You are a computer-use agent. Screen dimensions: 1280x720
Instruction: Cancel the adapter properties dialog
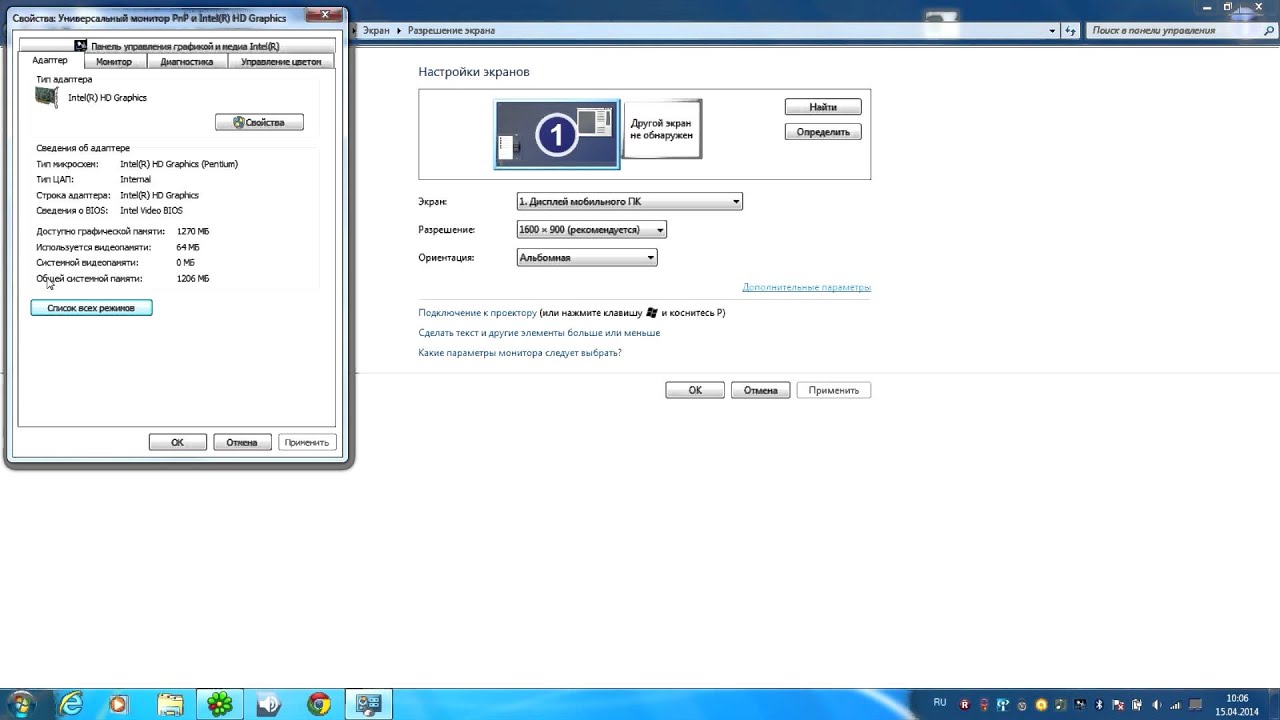click(x=242, y=442)
